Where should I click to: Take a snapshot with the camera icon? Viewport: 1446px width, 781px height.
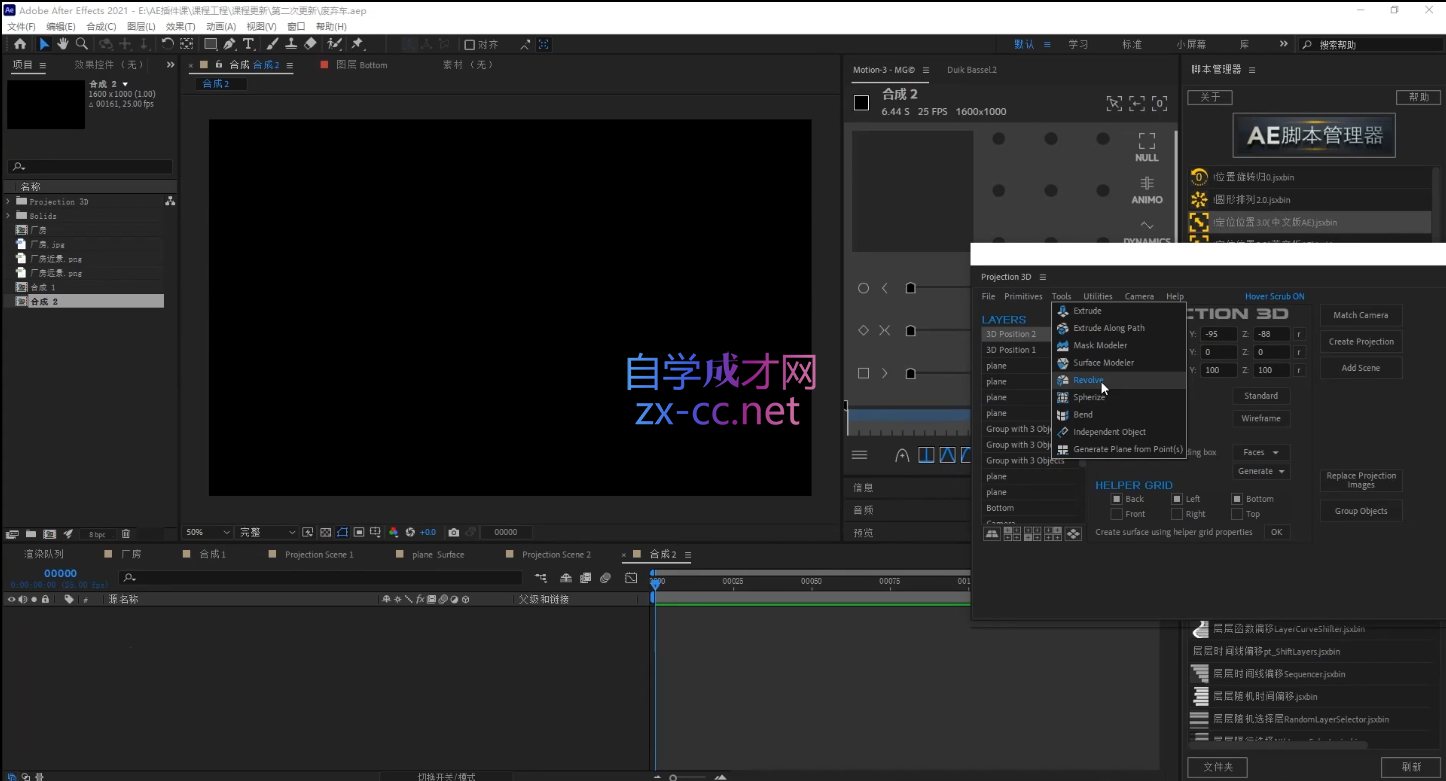coord(454,533)
